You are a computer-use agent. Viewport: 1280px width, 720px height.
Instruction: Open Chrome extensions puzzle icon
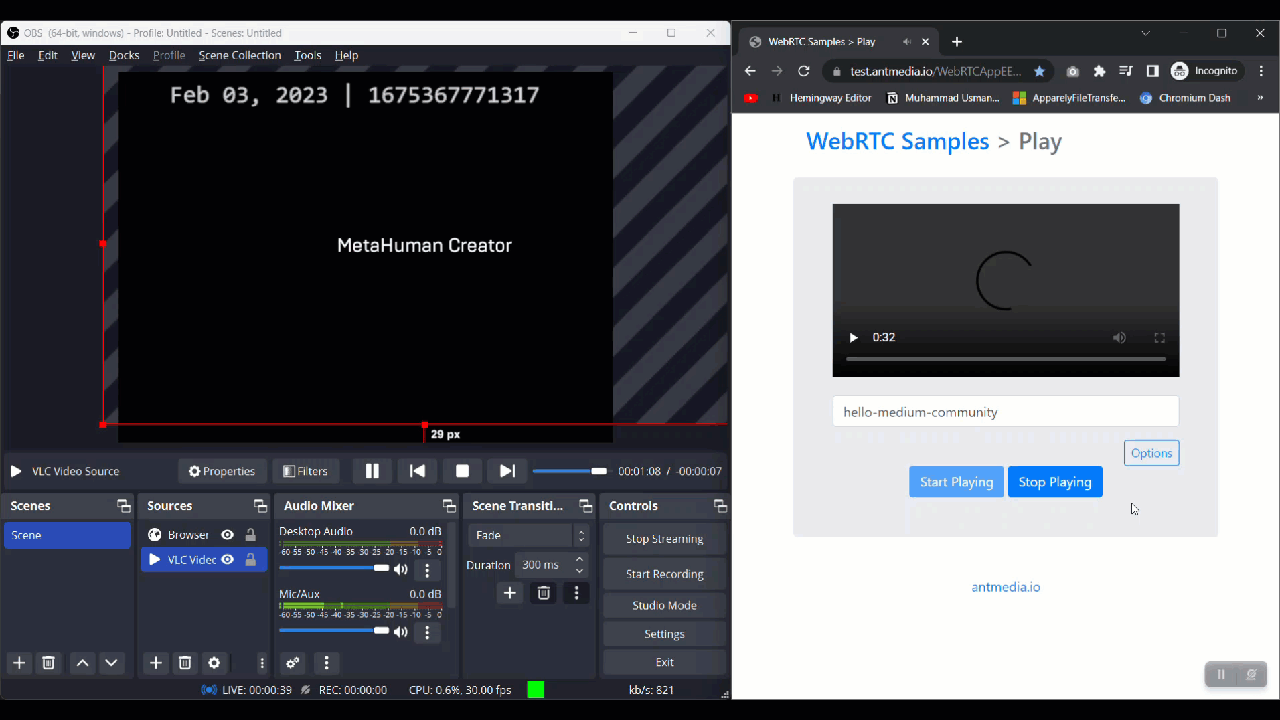[1100, 71]
